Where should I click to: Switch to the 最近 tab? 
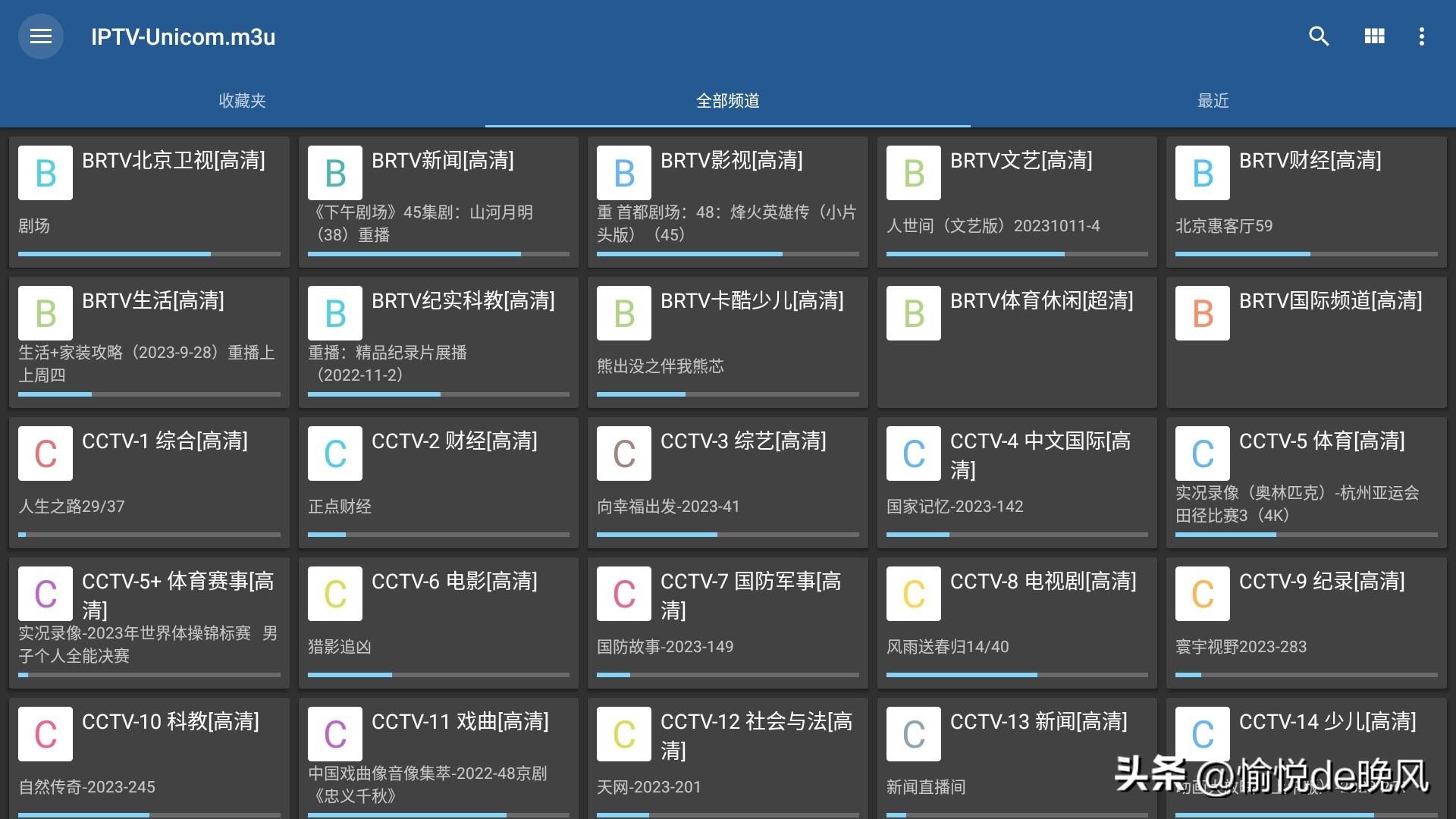(1213, 100)
